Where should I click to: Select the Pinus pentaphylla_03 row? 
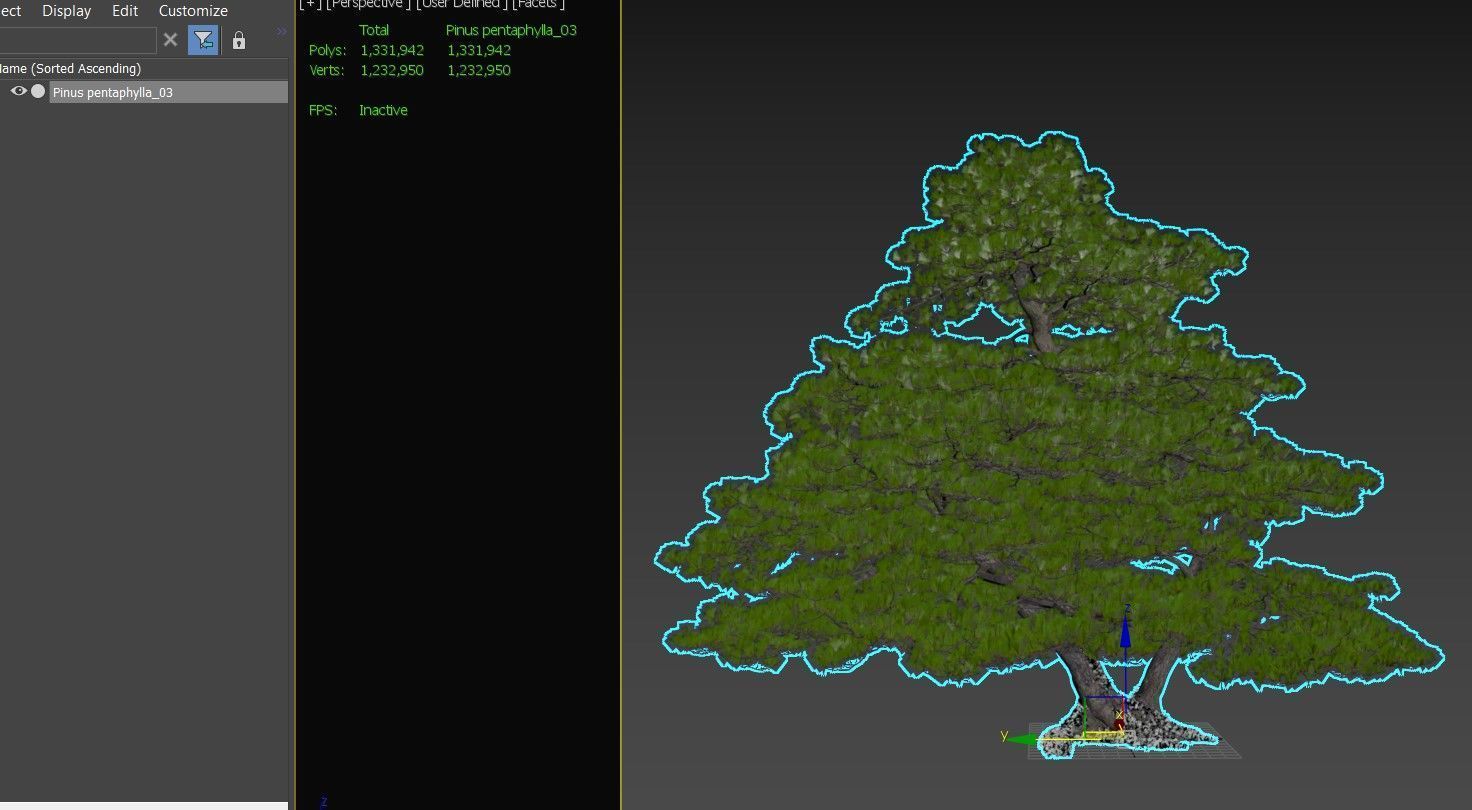pyautogui.click(x=168, y=92)
